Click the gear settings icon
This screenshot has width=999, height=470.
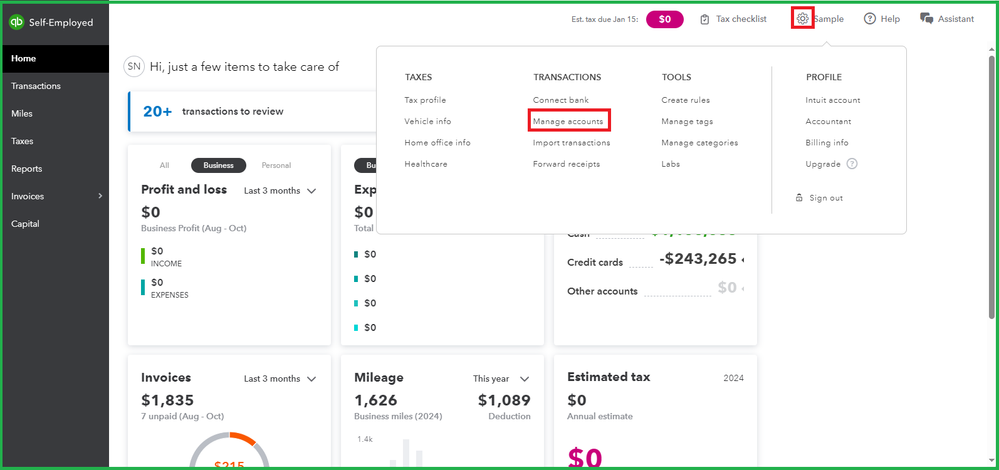[802, 18]
